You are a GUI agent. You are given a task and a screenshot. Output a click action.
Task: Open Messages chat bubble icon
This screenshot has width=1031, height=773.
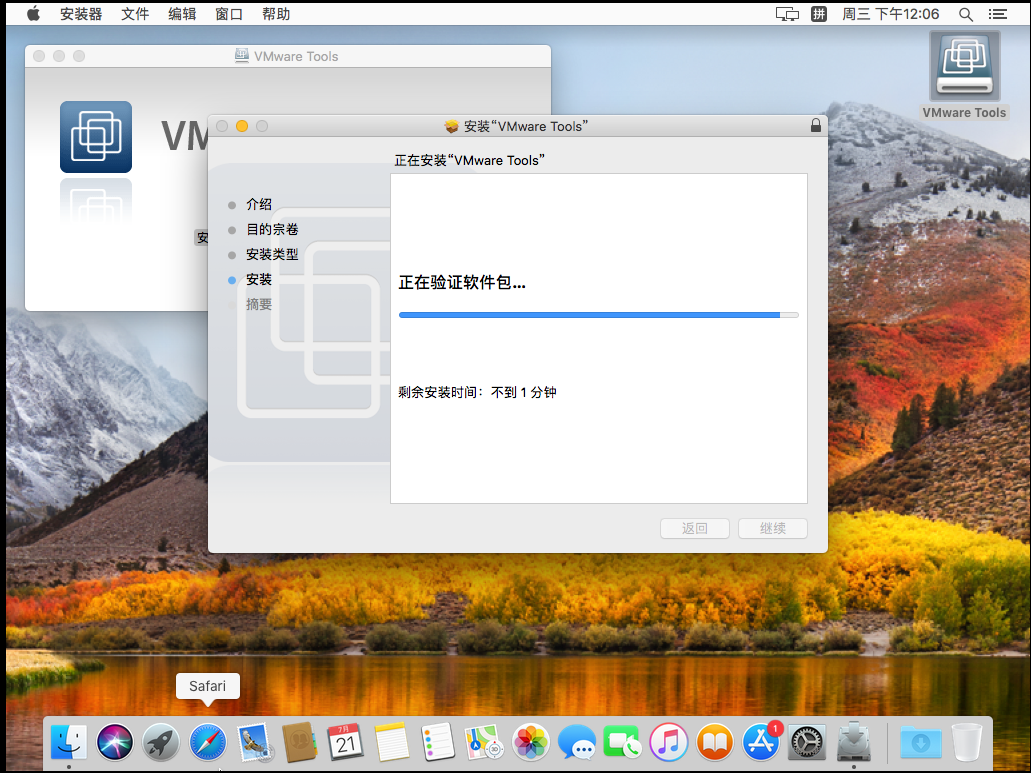pos(577,742)
